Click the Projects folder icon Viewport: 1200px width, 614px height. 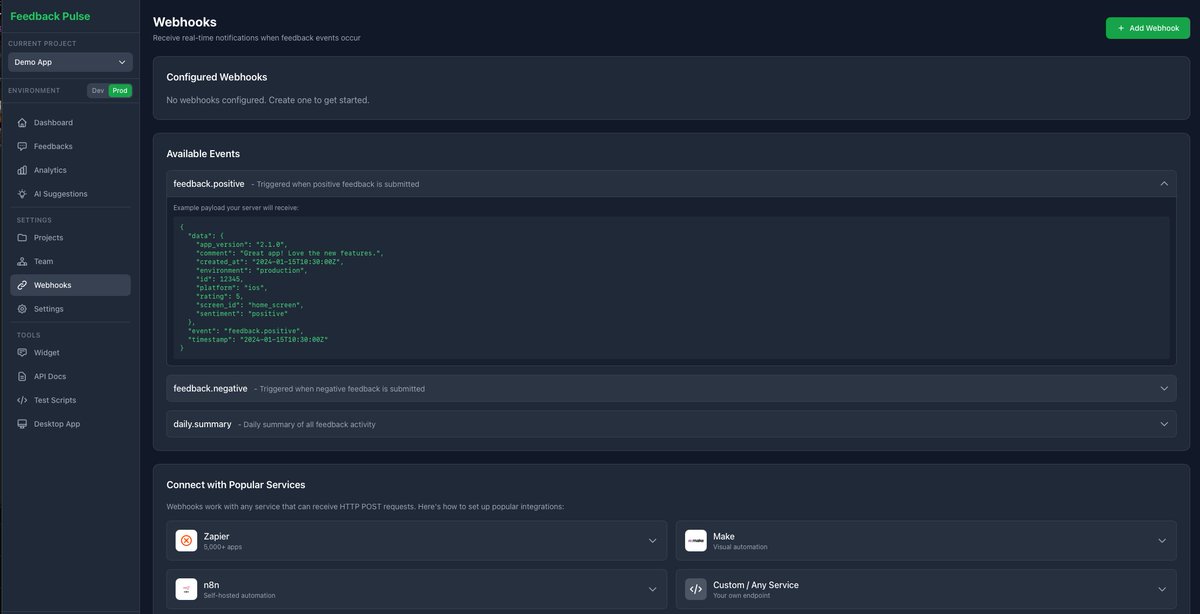pos(23,238)
